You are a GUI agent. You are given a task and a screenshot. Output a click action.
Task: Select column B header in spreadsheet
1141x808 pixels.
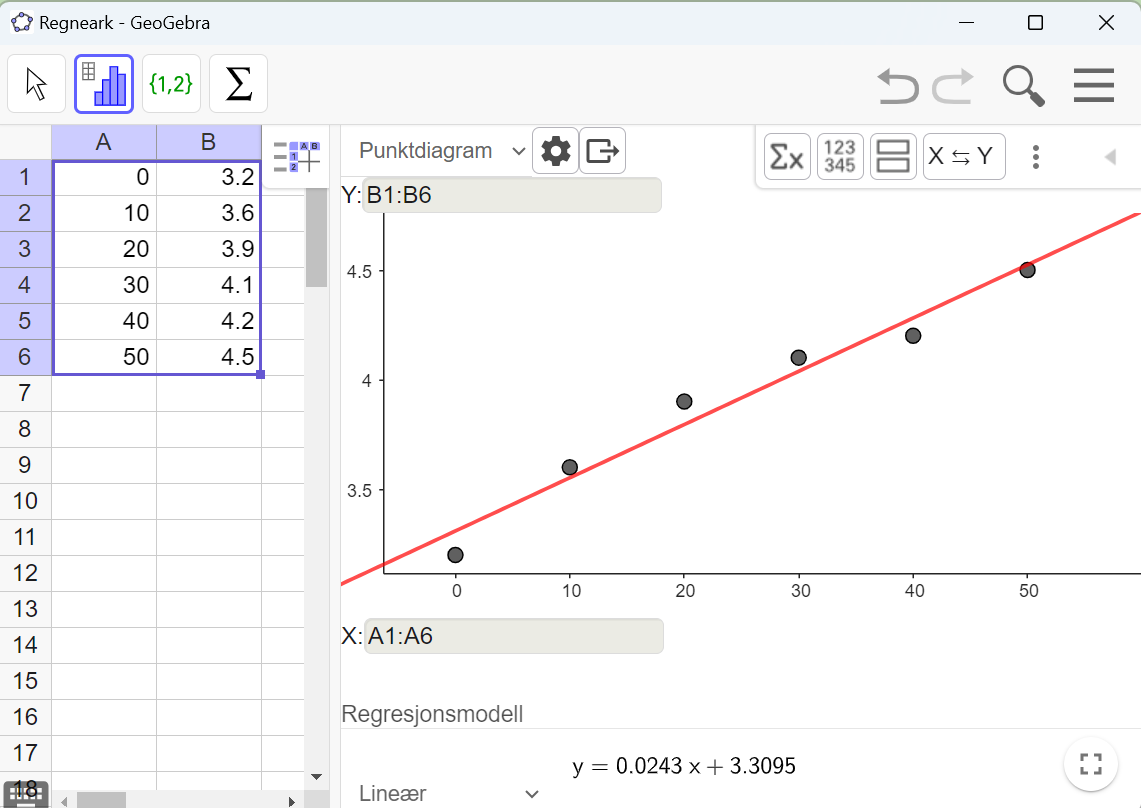pos(208,143)
